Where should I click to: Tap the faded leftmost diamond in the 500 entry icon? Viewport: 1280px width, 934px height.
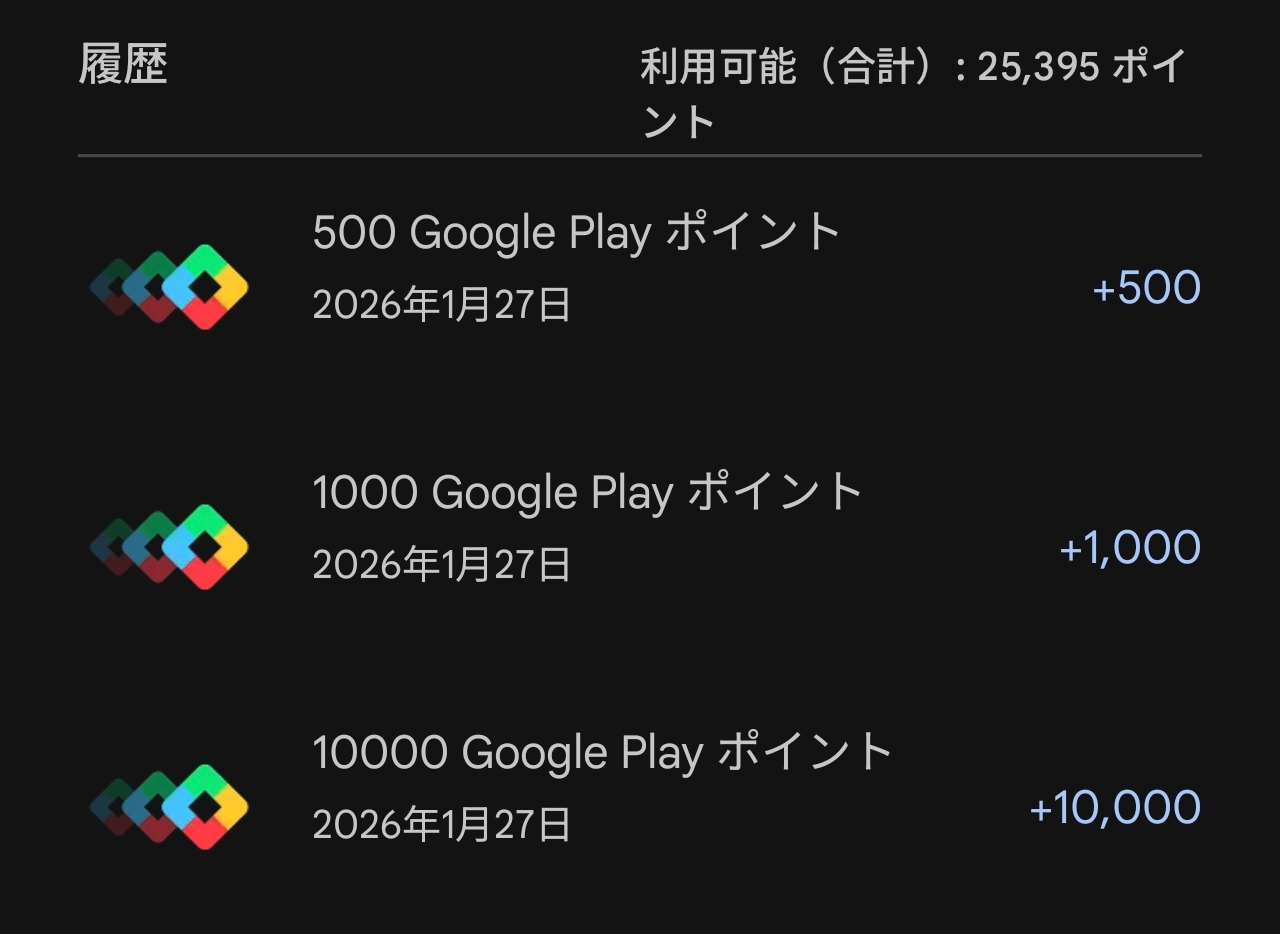pyautogui.click(x=116, y=287)
